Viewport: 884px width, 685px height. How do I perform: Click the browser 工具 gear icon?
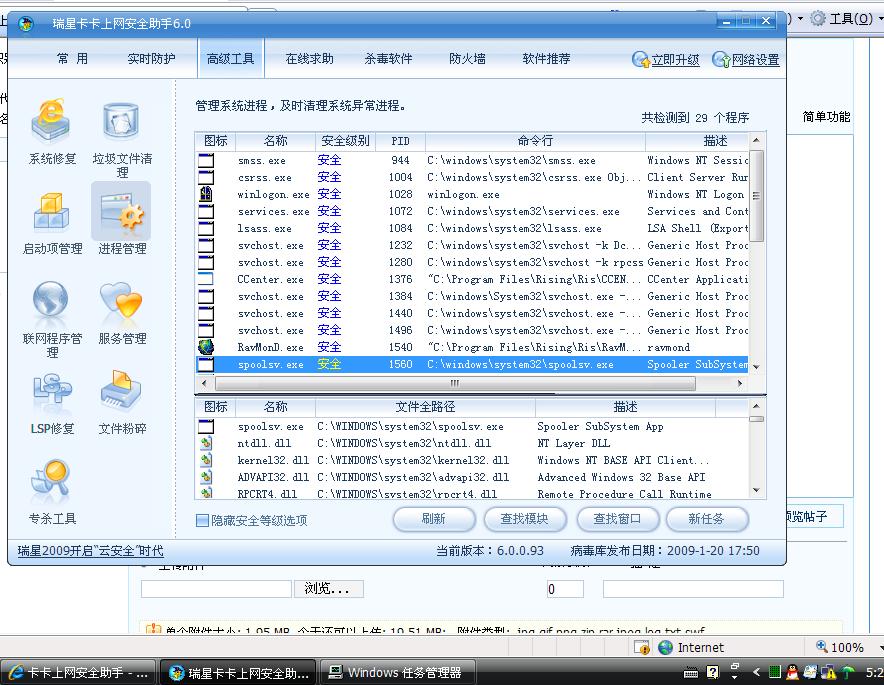[x=817, y=19]
